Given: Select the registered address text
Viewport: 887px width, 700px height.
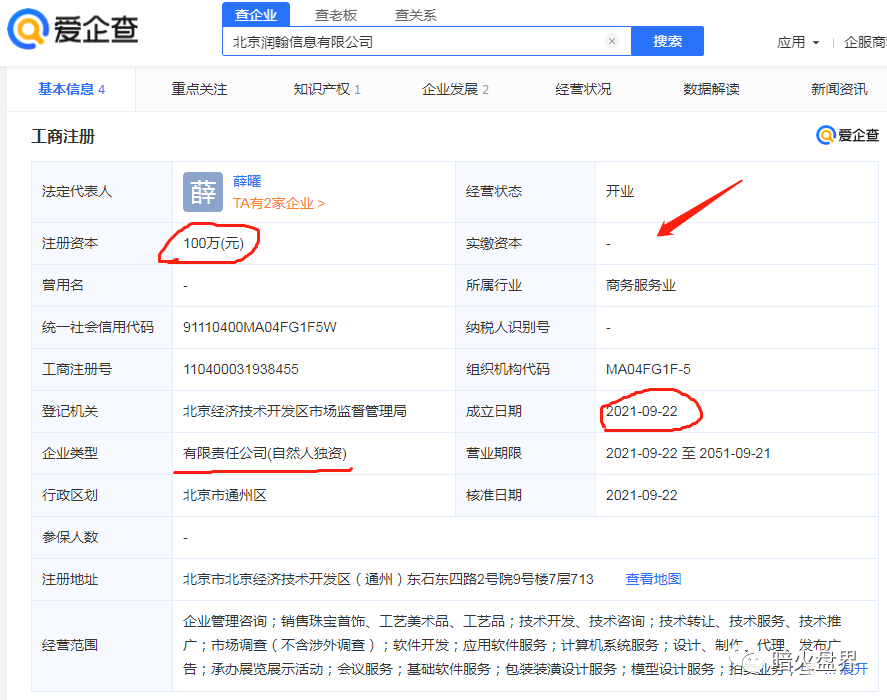Looking at the screenshot, I should 388,579.
